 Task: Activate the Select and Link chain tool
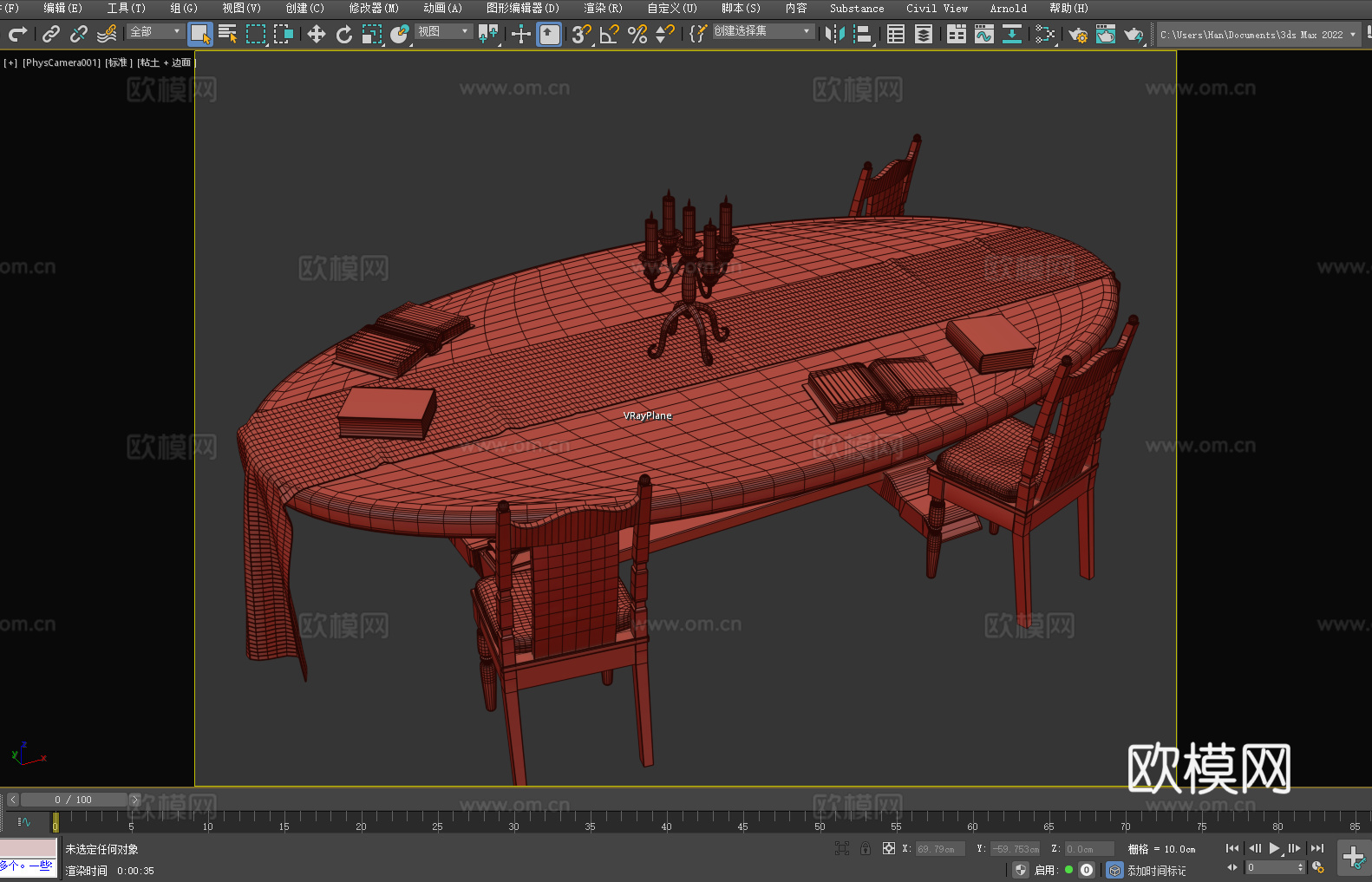(51, 34)
